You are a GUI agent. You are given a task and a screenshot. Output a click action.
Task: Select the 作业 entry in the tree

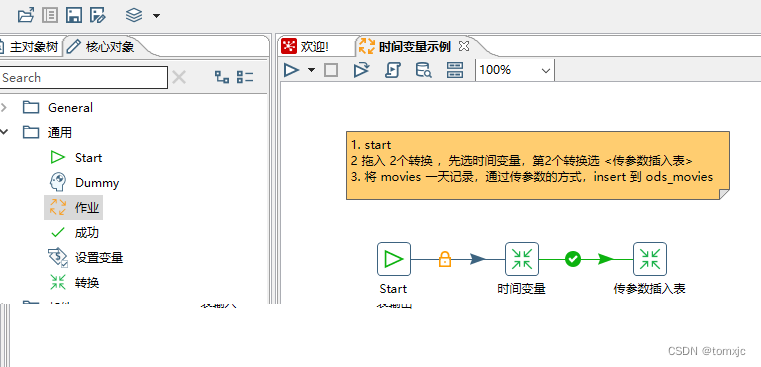point(87,208)
